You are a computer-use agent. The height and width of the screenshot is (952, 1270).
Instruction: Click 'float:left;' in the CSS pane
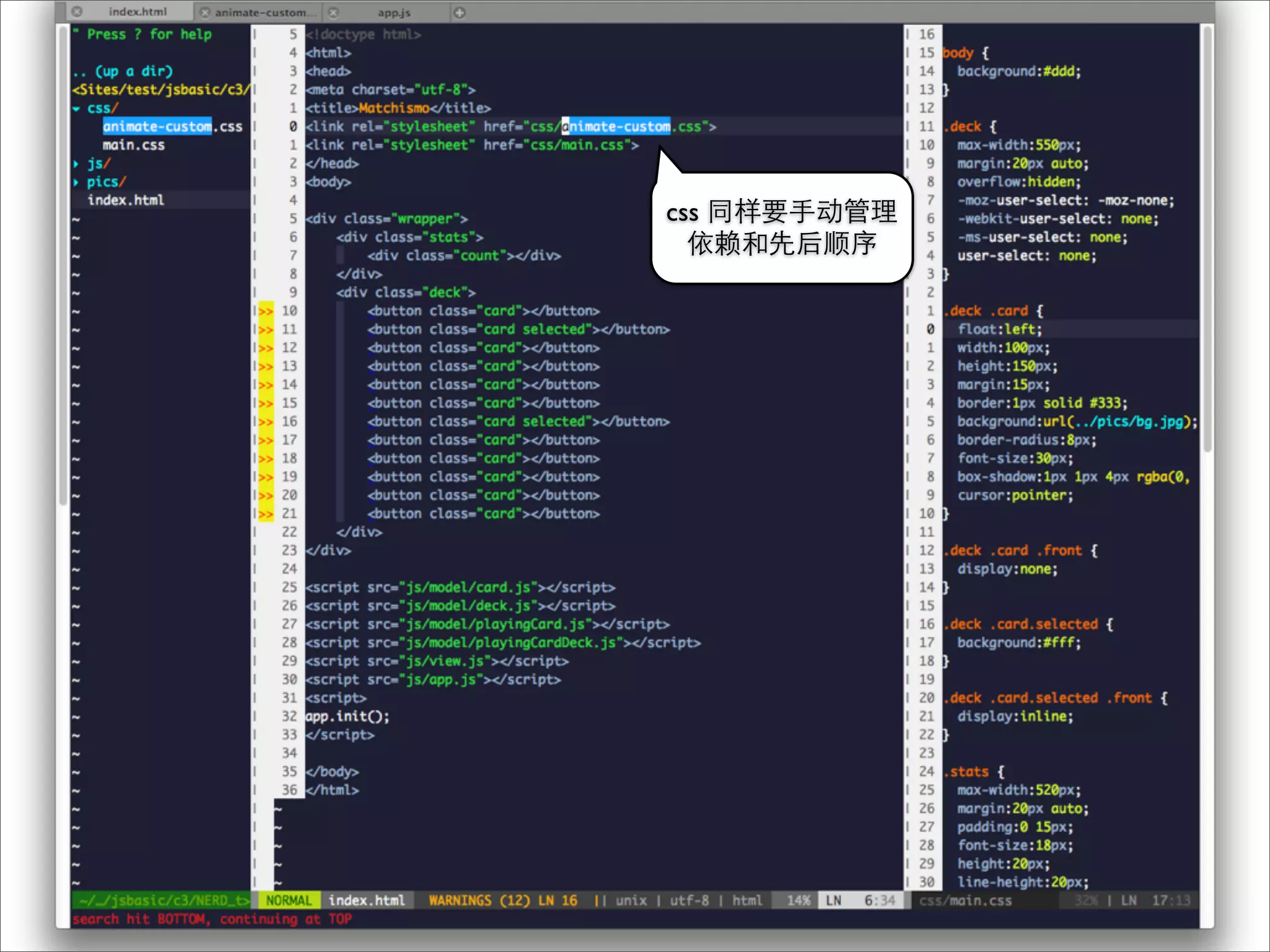(x=1000, y=330)
